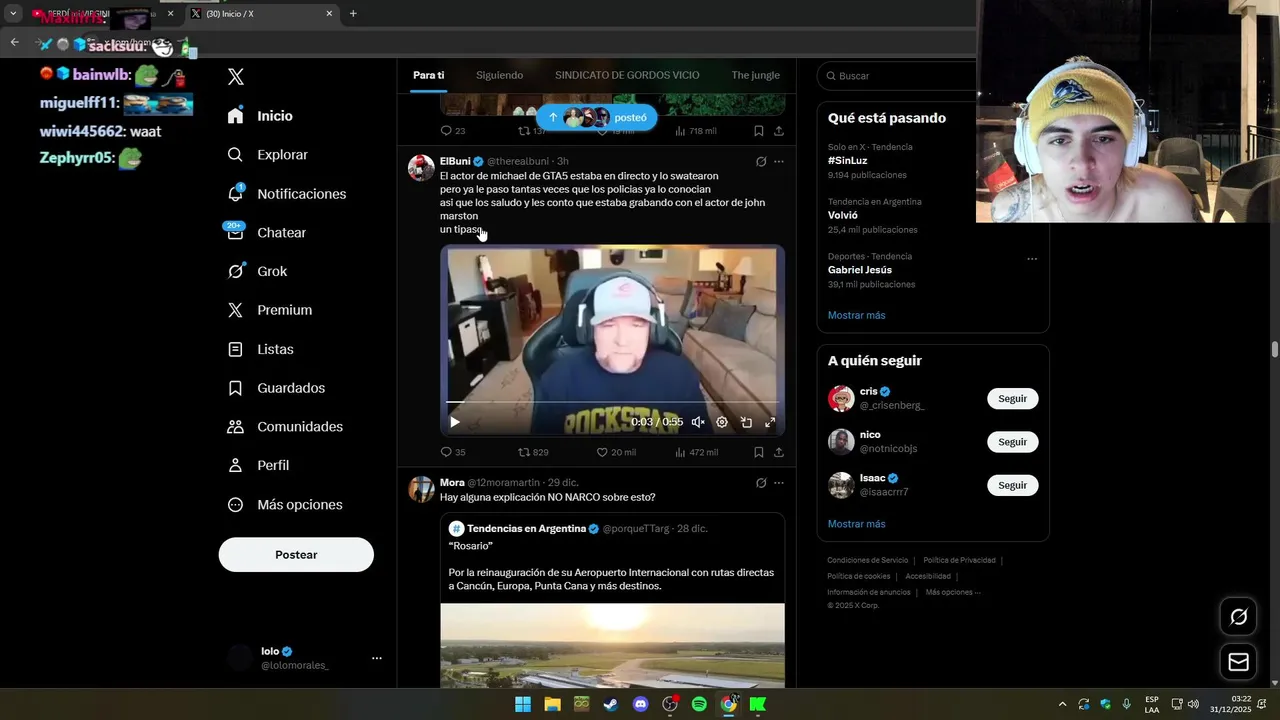Repost ElBuni post with 829 reposts

(532, 452)
